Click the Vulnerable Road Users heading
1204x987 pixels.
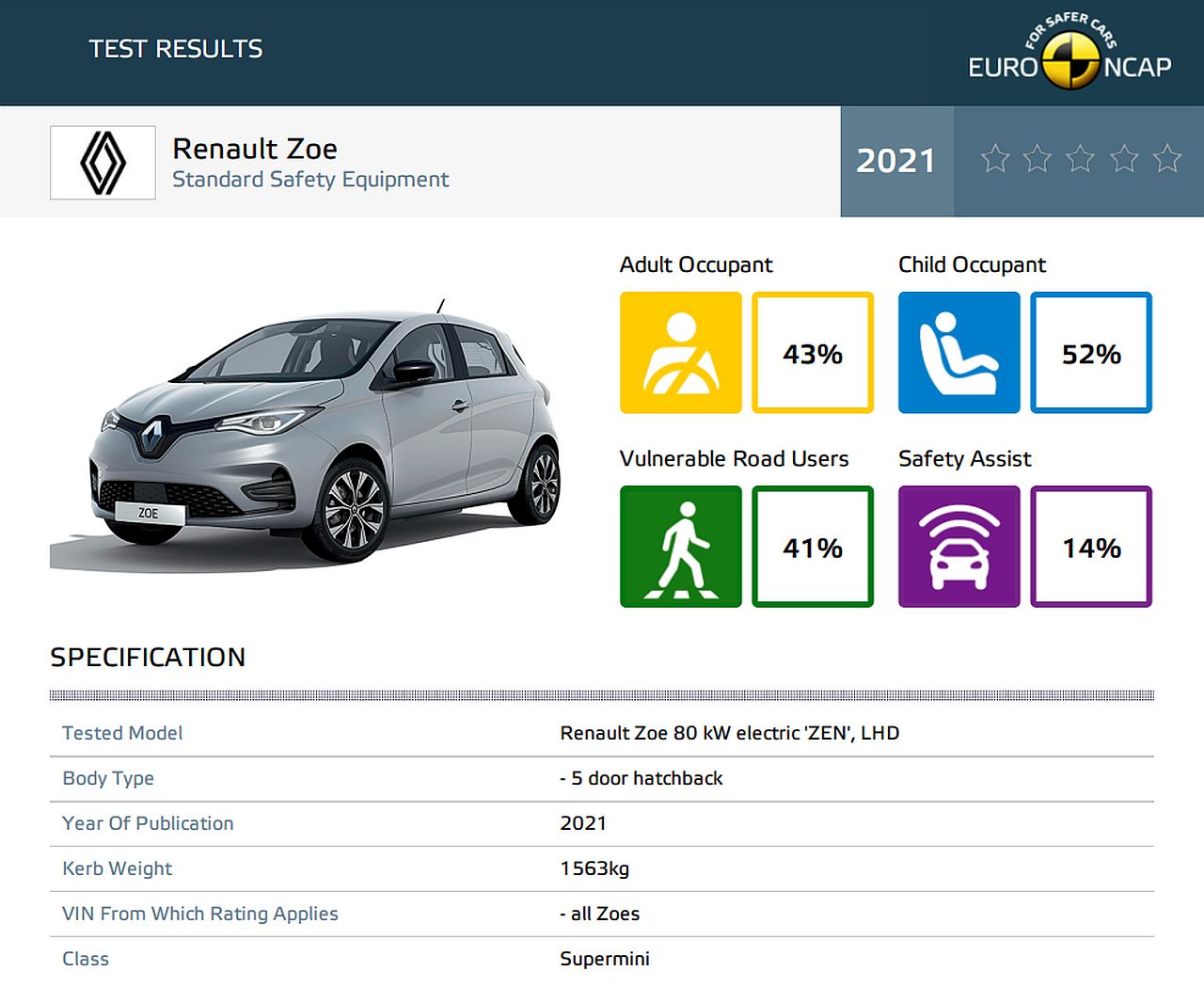point(734,458)
